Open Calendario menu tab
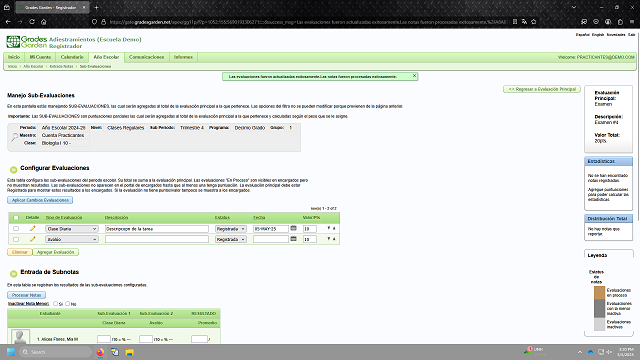This screenshot has width=640, height=360. [x=72, y=57]
